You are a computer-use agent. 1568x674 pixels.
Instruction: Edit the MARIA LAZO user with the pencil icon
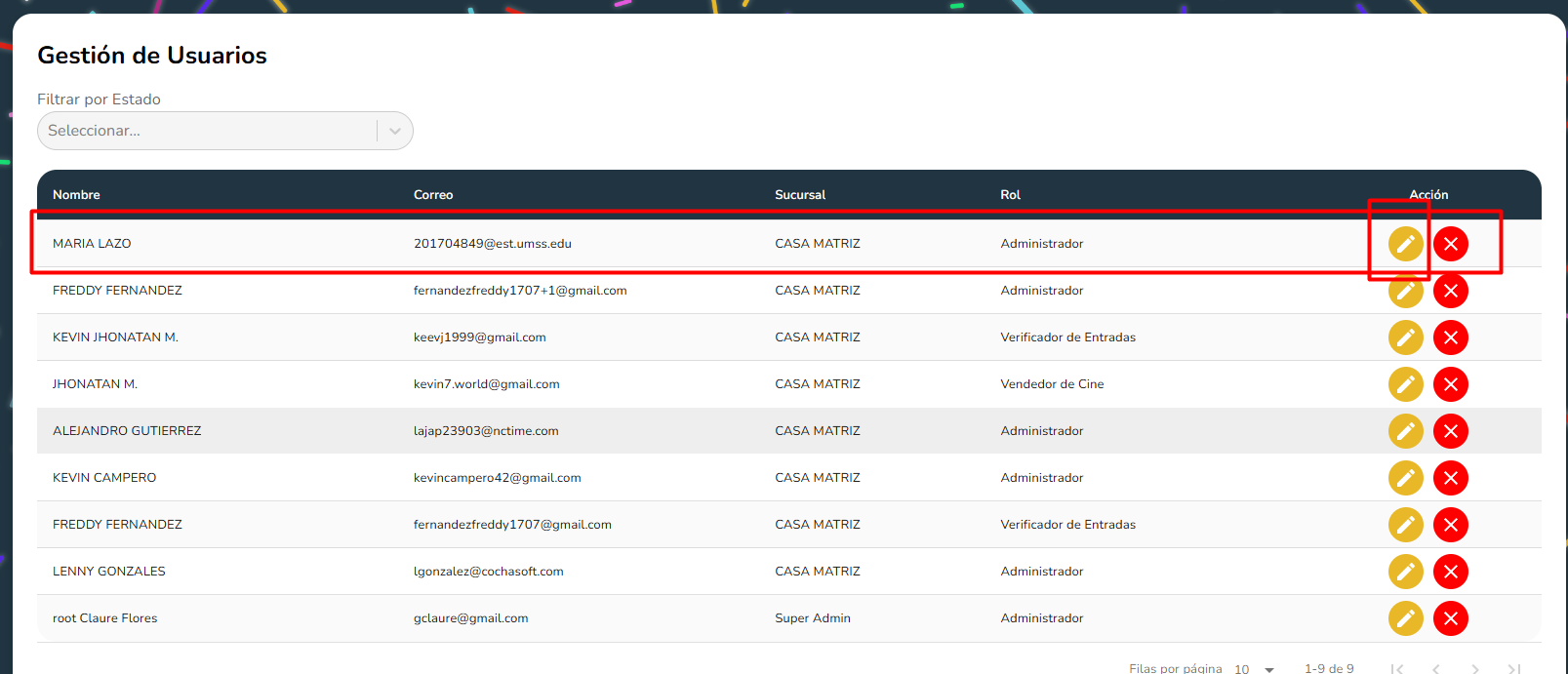1405,244
